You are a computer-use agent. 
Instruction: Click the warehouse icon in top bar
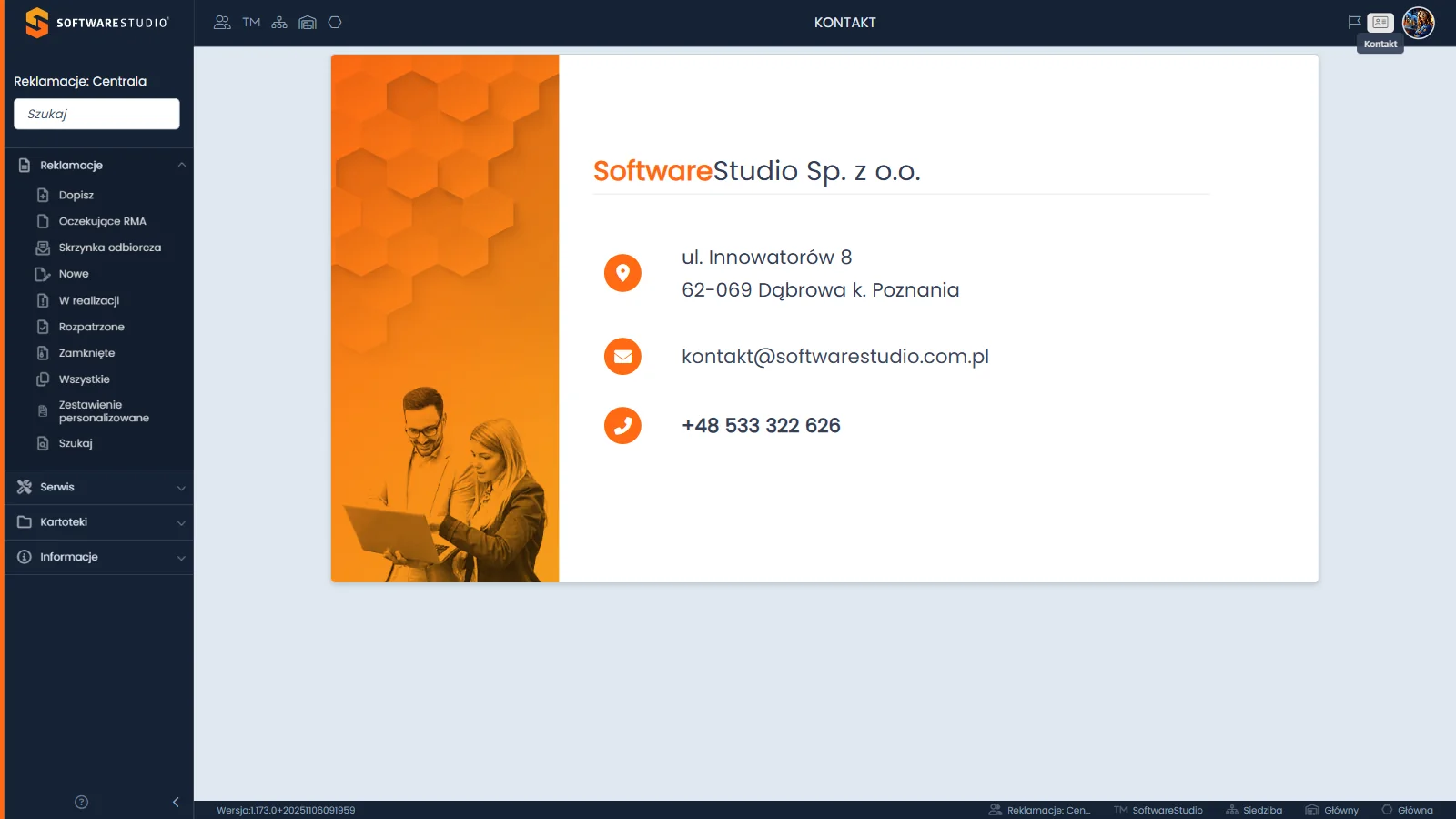coord(308,23)
